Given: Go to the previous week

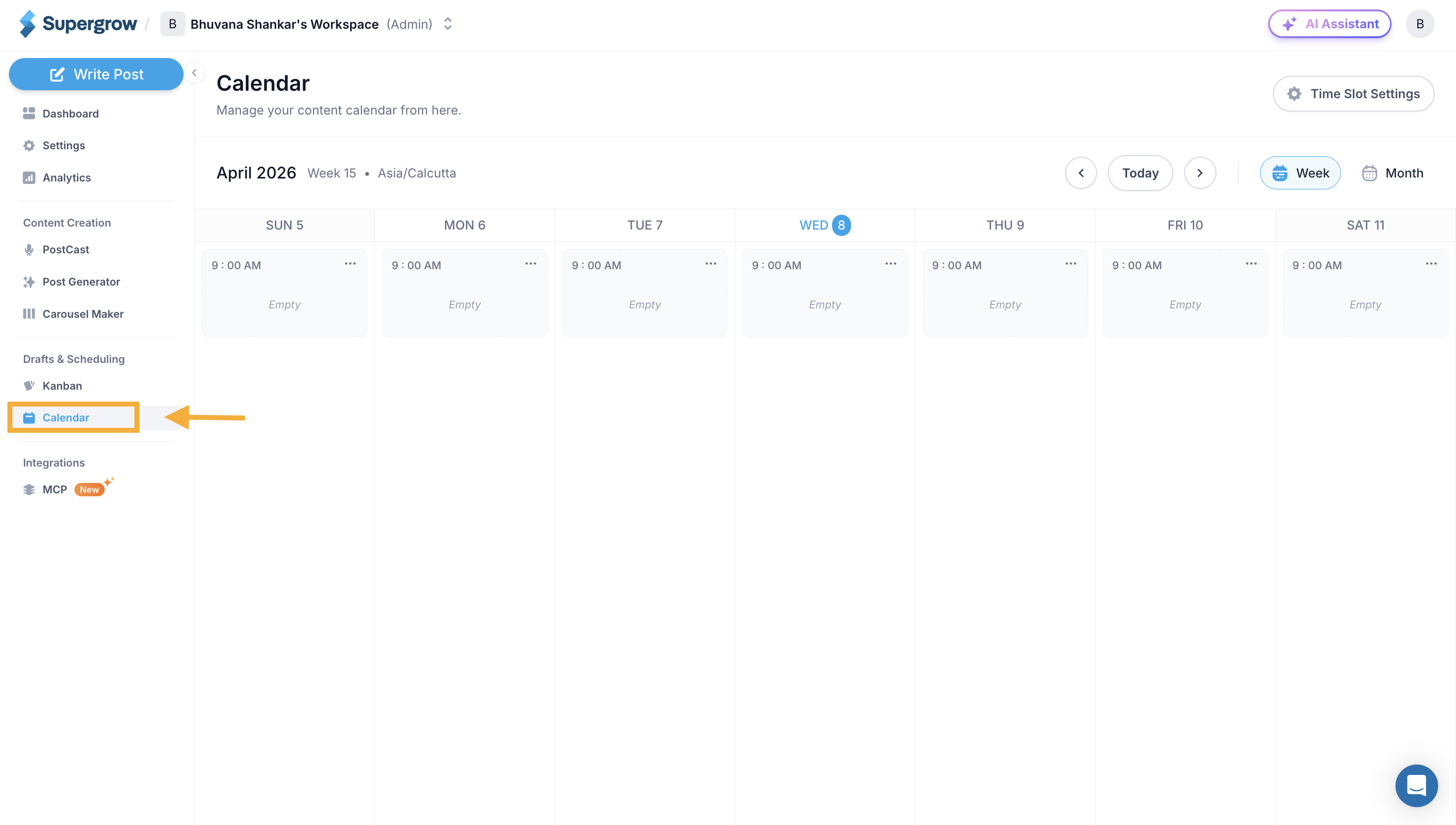Looking at the screenshot, I should coord(1081,173).
